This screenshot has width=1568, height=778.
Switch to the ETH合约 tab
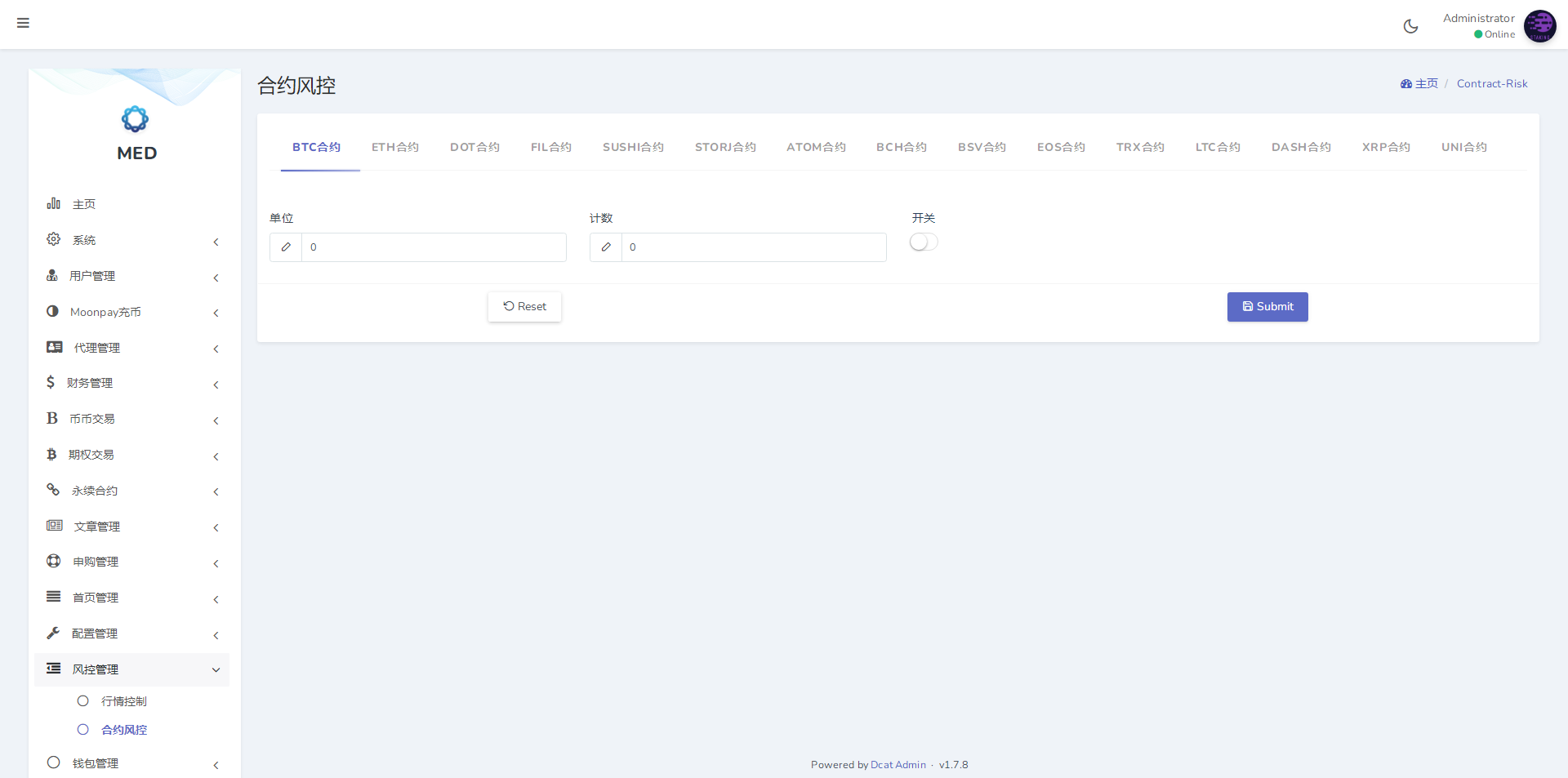(395, 147)
